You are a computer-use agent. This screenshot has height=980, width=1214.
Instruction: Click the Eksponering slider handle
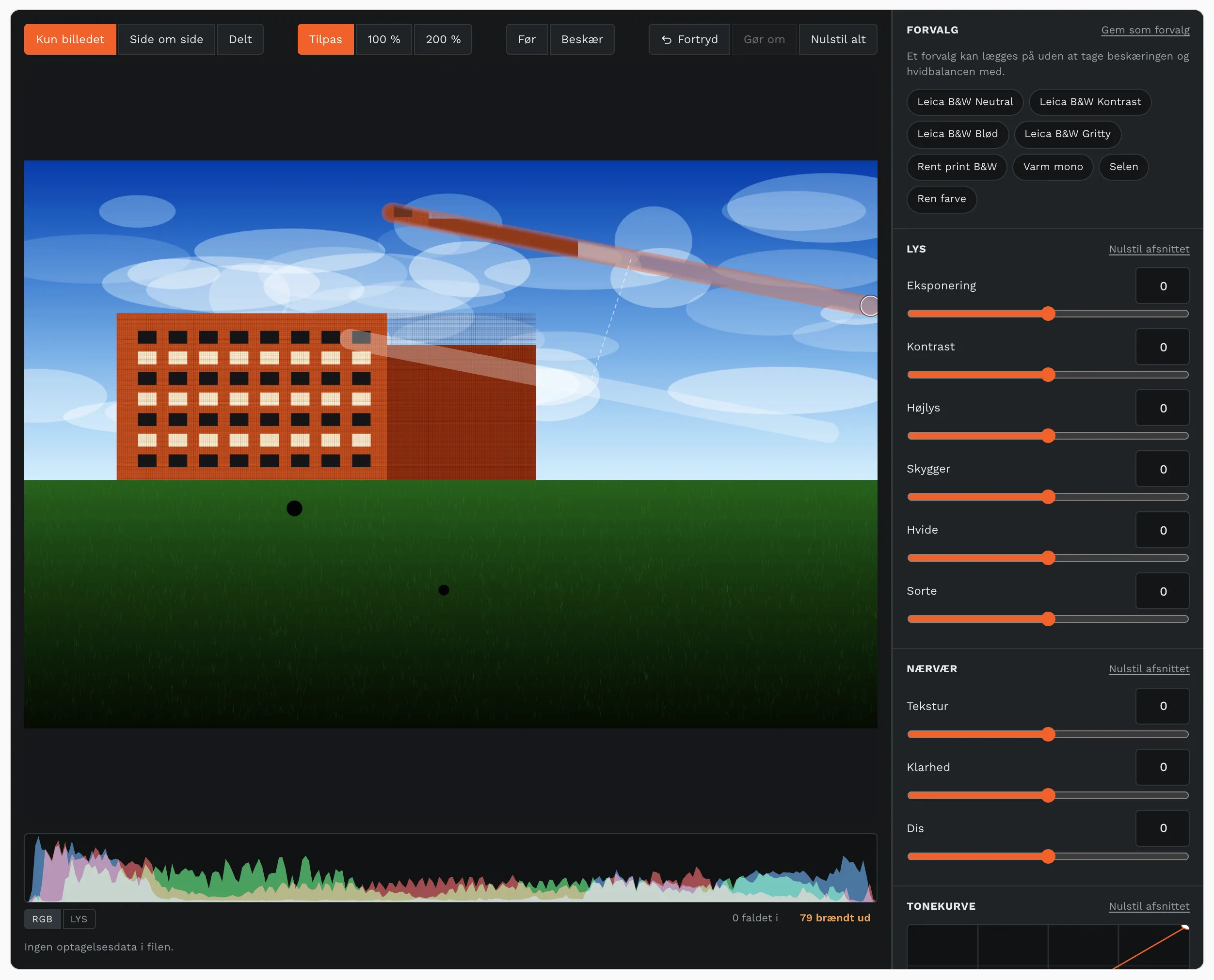tap(1049, 314)
